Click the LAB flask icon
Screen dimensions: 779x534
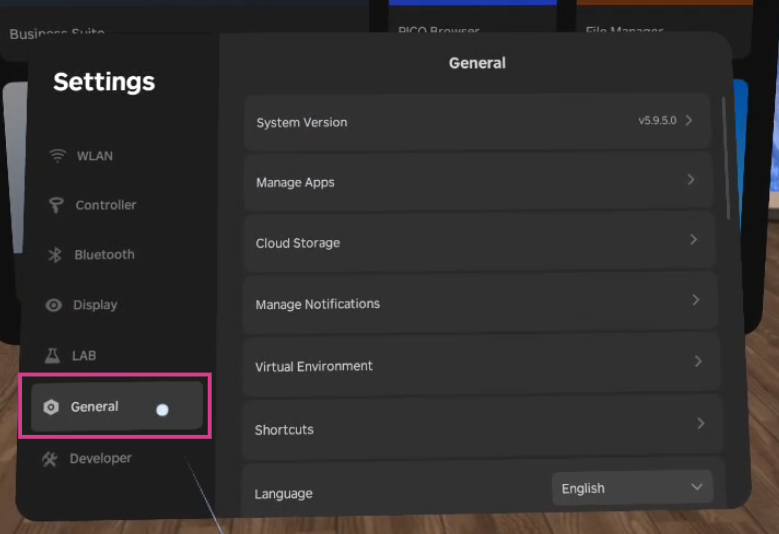point(53,356)
